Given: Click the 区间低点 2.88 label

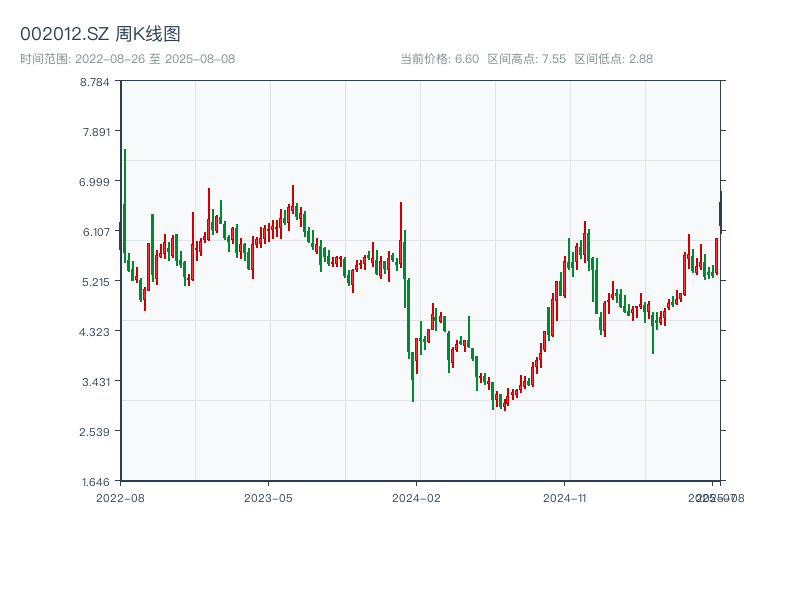Looking at the screenshot, I should coord(613,59).
